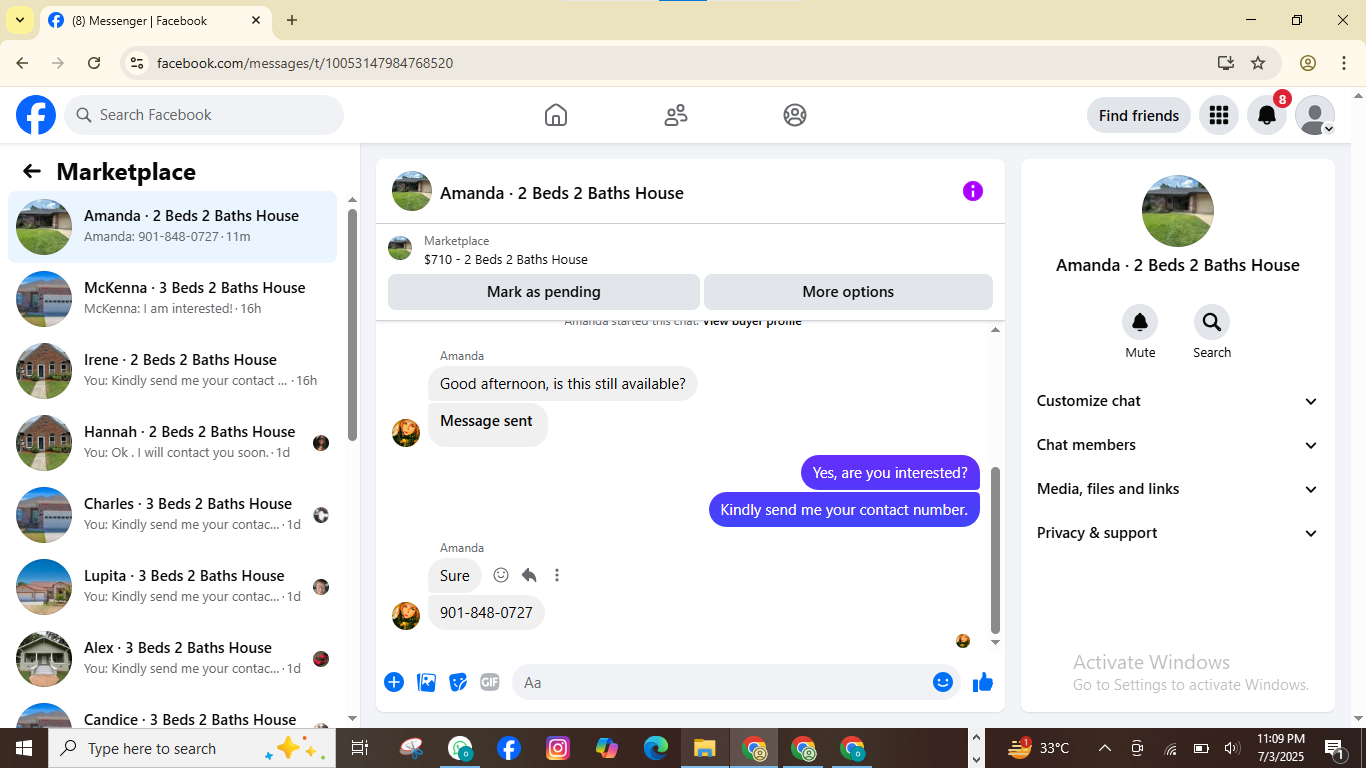The width and height of the screenshot is (1366, 768).
Task: Click the 901-848-0727 message bubble
Action: [x=486, y=612]
